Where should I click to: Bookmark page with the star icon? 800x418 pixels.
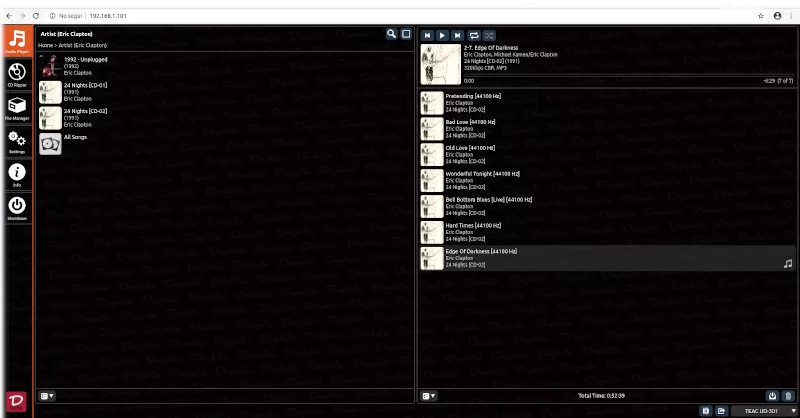tap(761, 16)
